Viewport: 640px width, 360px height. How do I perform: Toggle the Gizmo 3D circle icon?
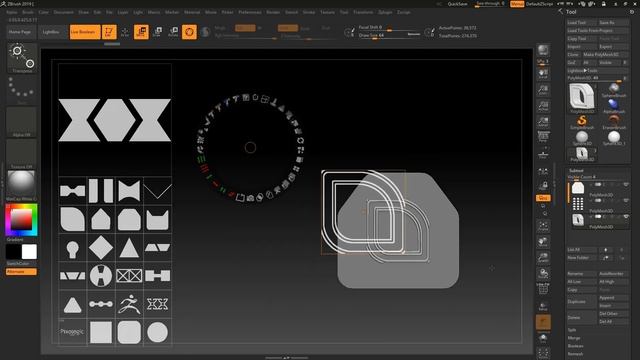point(189,32)
